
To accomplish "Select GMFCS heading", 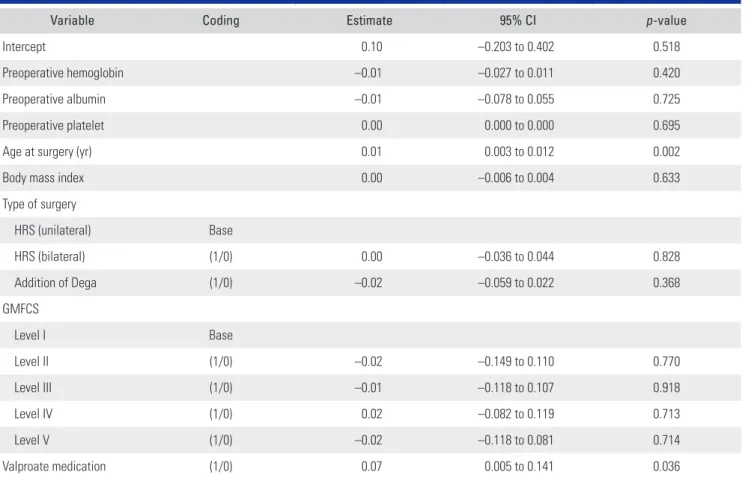I will point(20,309).
